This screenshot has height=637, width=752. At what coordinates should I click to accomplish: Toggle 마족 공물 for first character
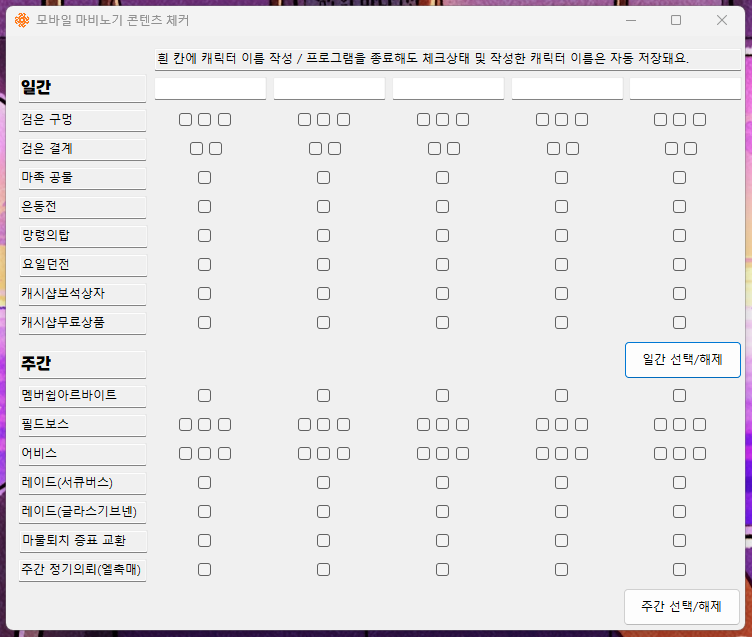pos(204,177)
